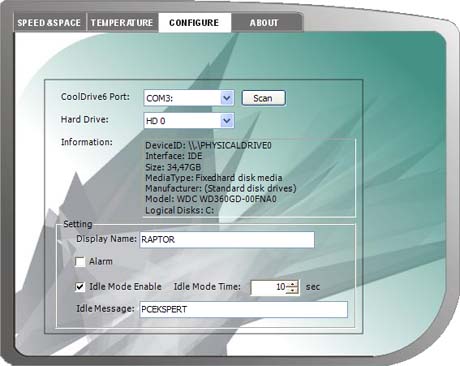Click the Hard Drive label
This screenshot has width=460, height=366.
coord(85,119)
